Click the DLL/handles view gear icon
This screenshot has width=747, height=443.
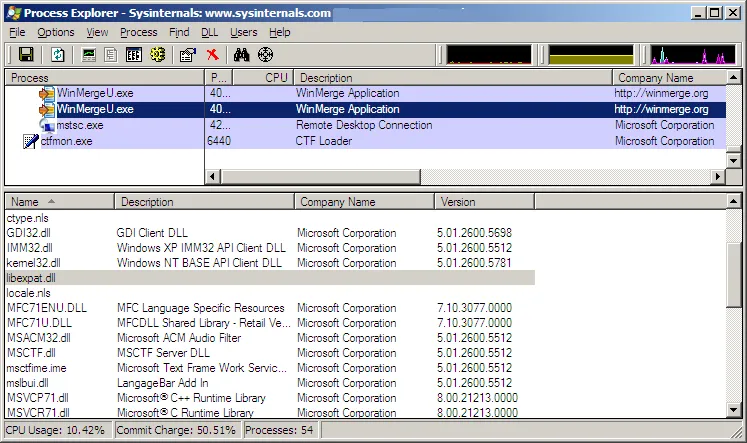click(x=158, y=55)
